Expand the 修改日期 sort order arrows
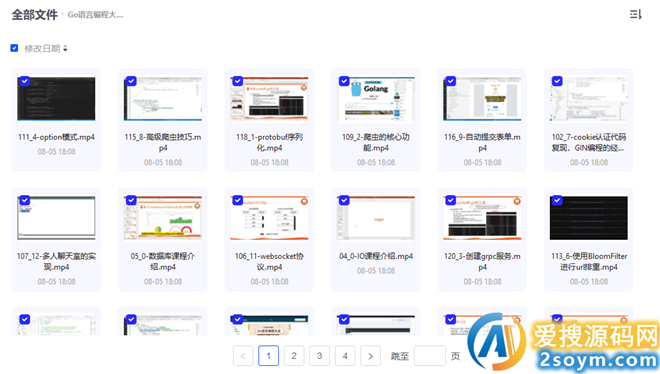This screenshot has width=660, height=374. click(65, 48)
